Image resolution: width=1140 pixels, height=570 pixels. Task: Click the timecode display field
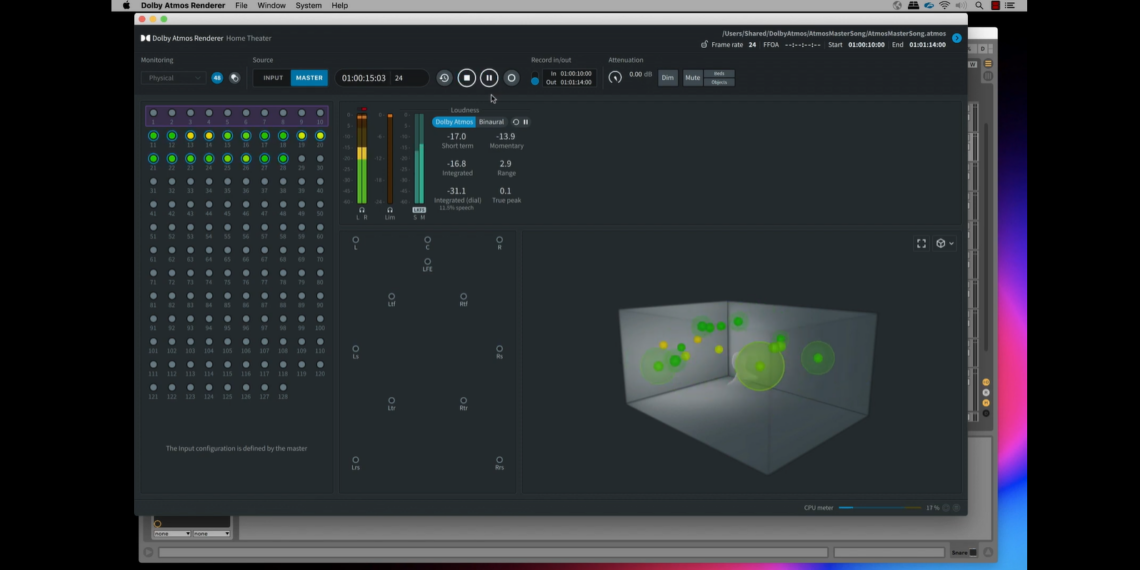pyautogui.click(x=364, y=78)
